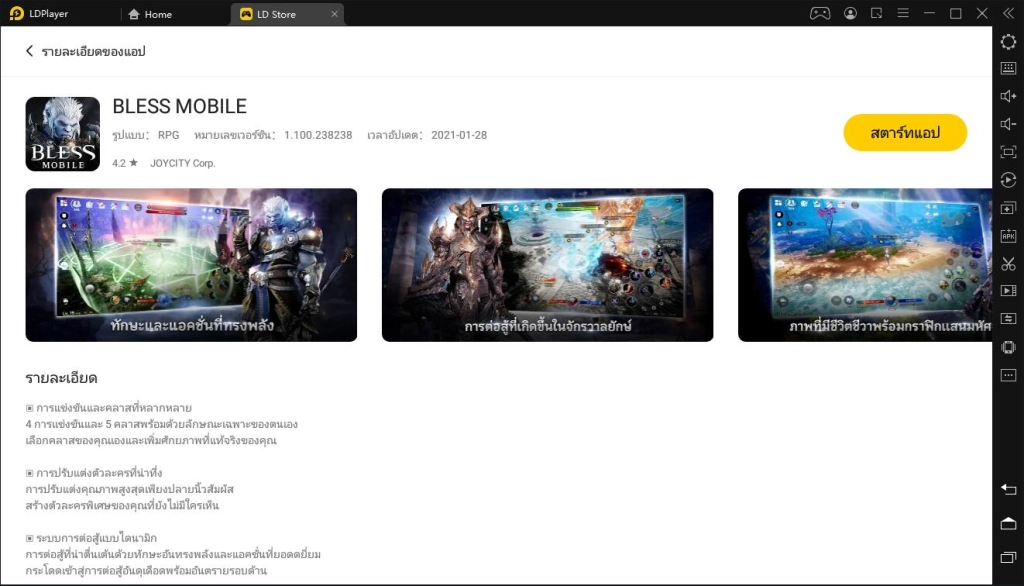Viewport: 1024px width, 586px height.
Task: Click the Android home button in the sidebar
Action: coord(1008,523)
